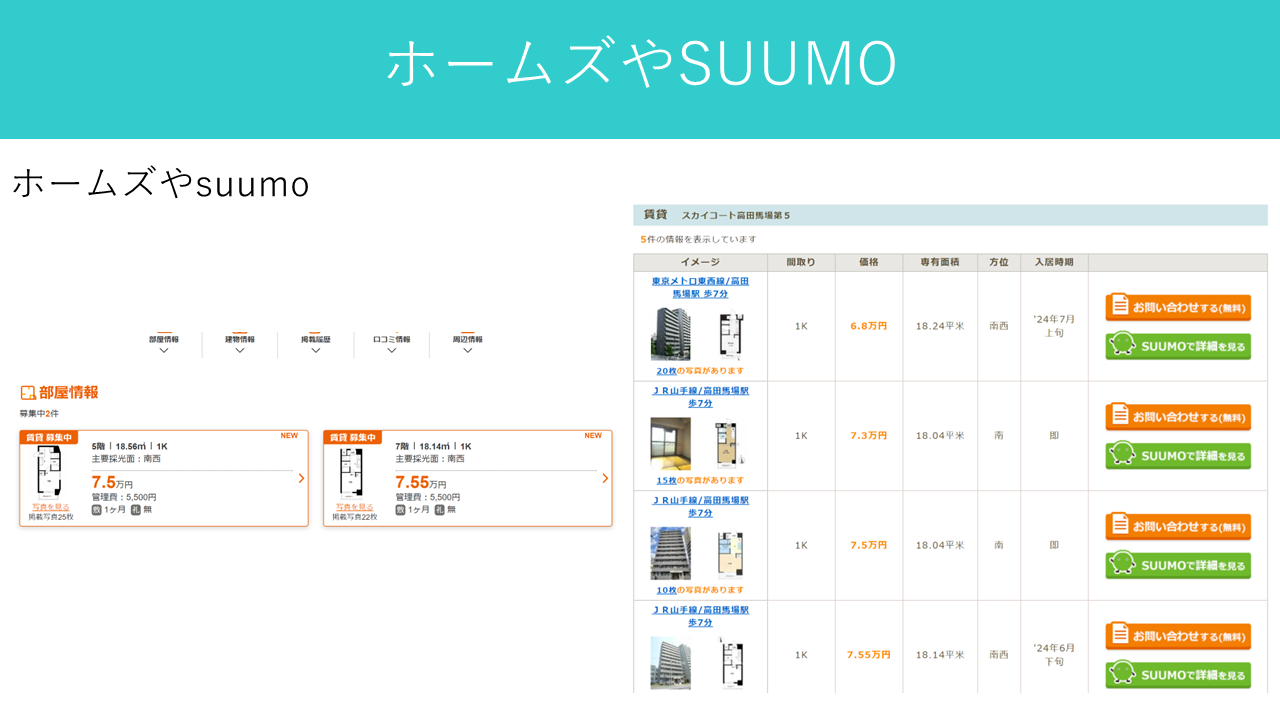Click the ホームズやsuumo subtitle text
The height and width of the screenshot is (720, 1280).
pyautogui.click(x=161, y=183)
